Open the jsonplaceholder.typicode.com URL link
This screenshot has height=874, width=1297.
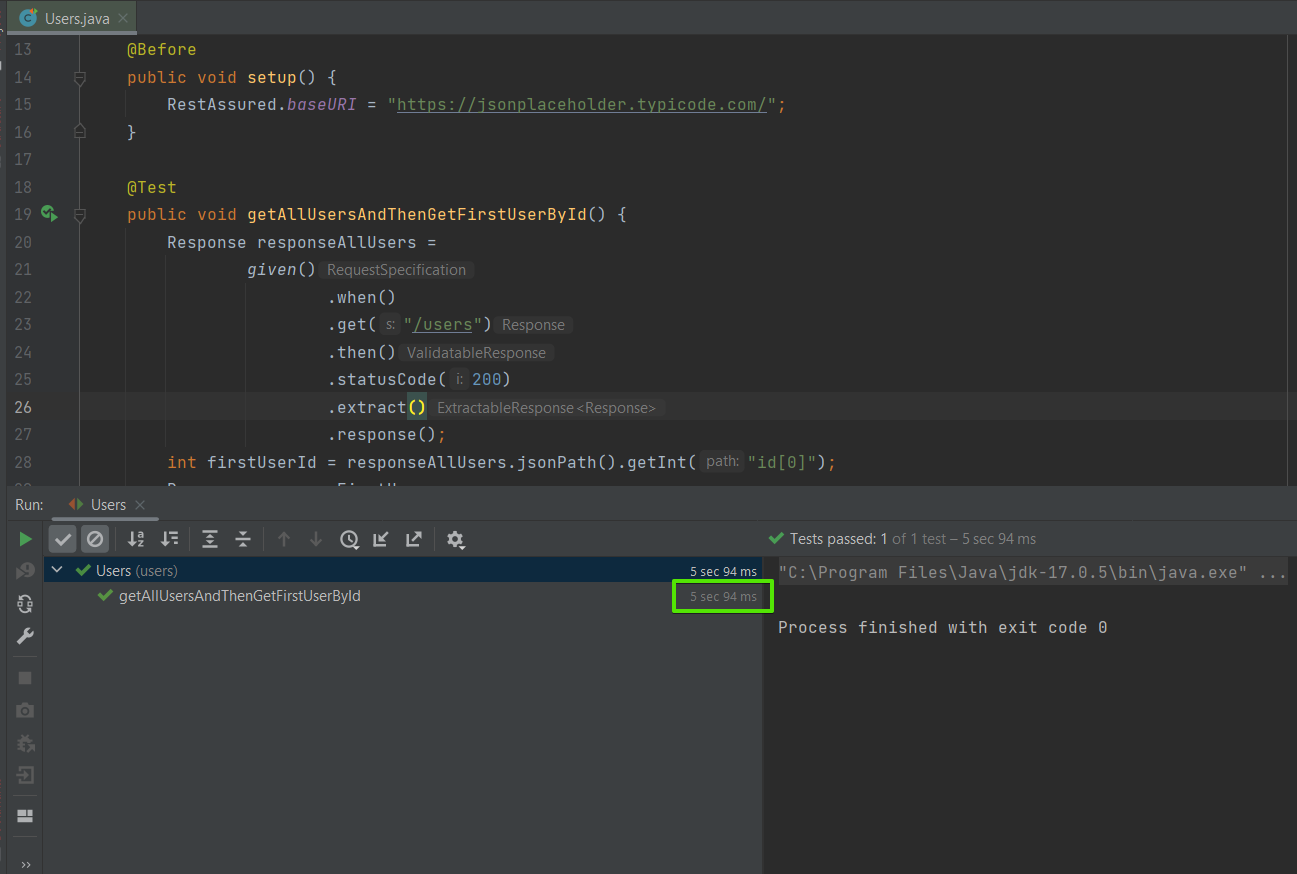click(582, 104)
